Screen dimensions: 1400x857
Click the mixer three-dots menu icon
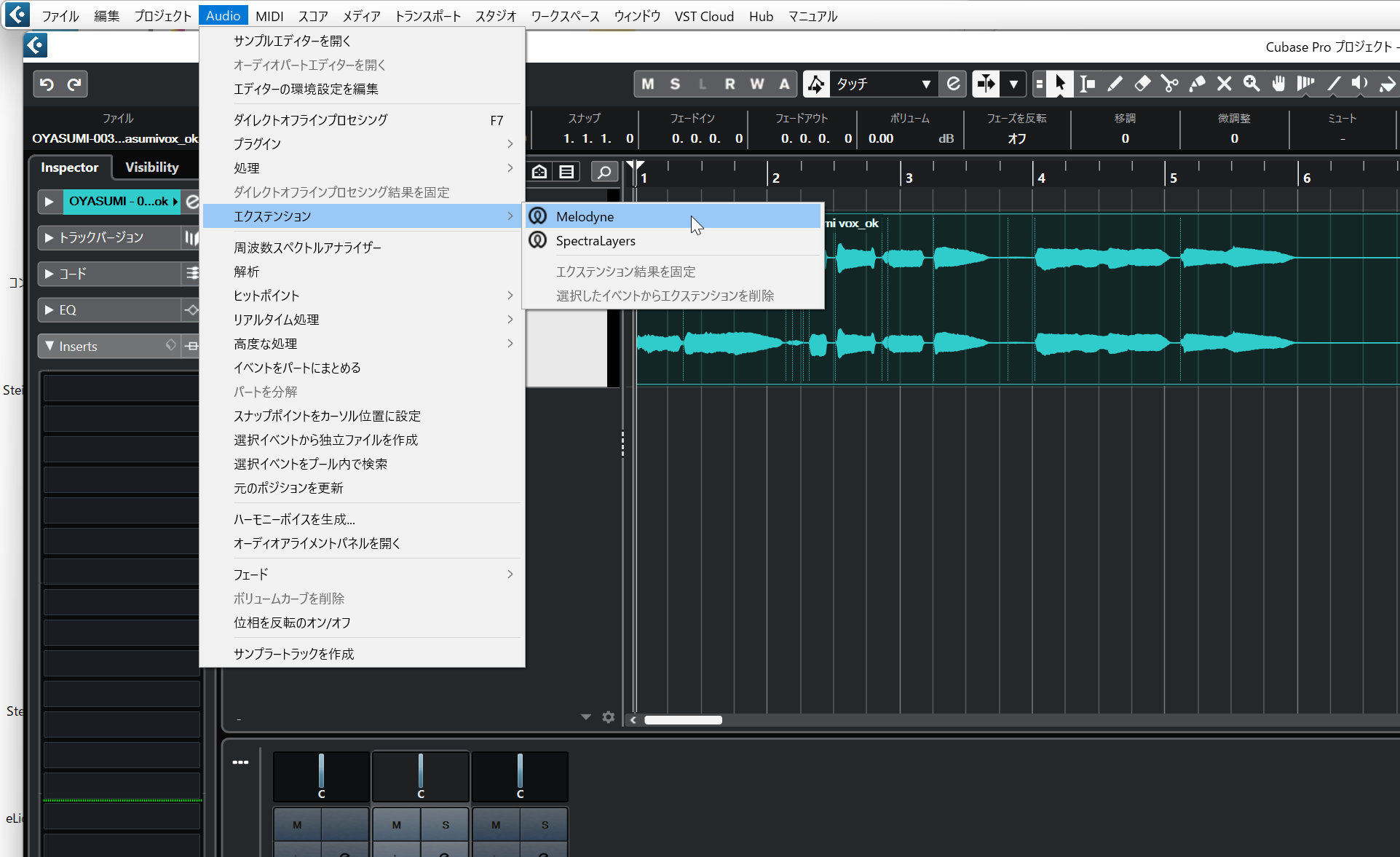240,762
